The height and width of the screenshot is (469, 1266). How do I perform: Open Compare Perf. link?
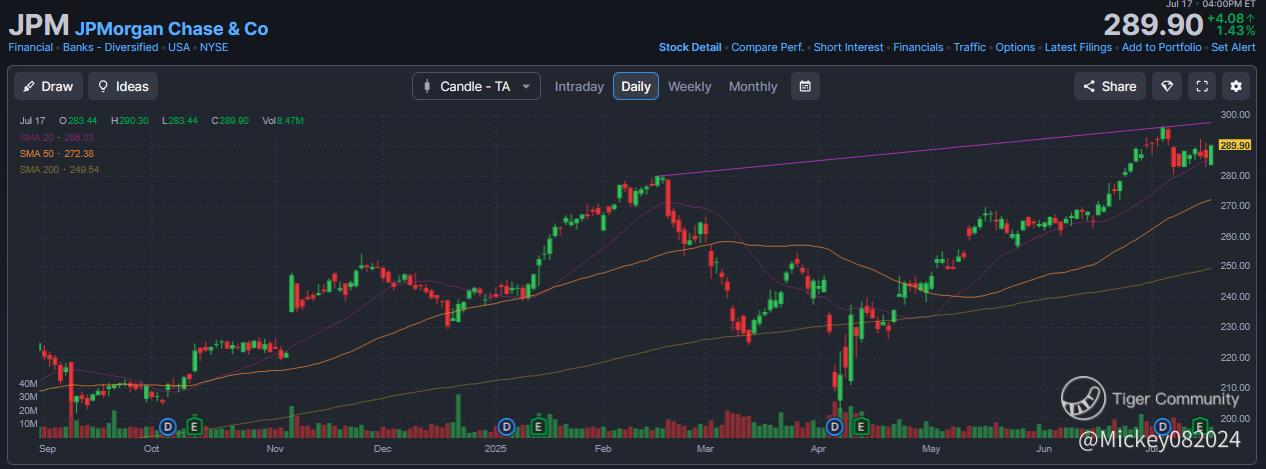(x=767, y=47)
